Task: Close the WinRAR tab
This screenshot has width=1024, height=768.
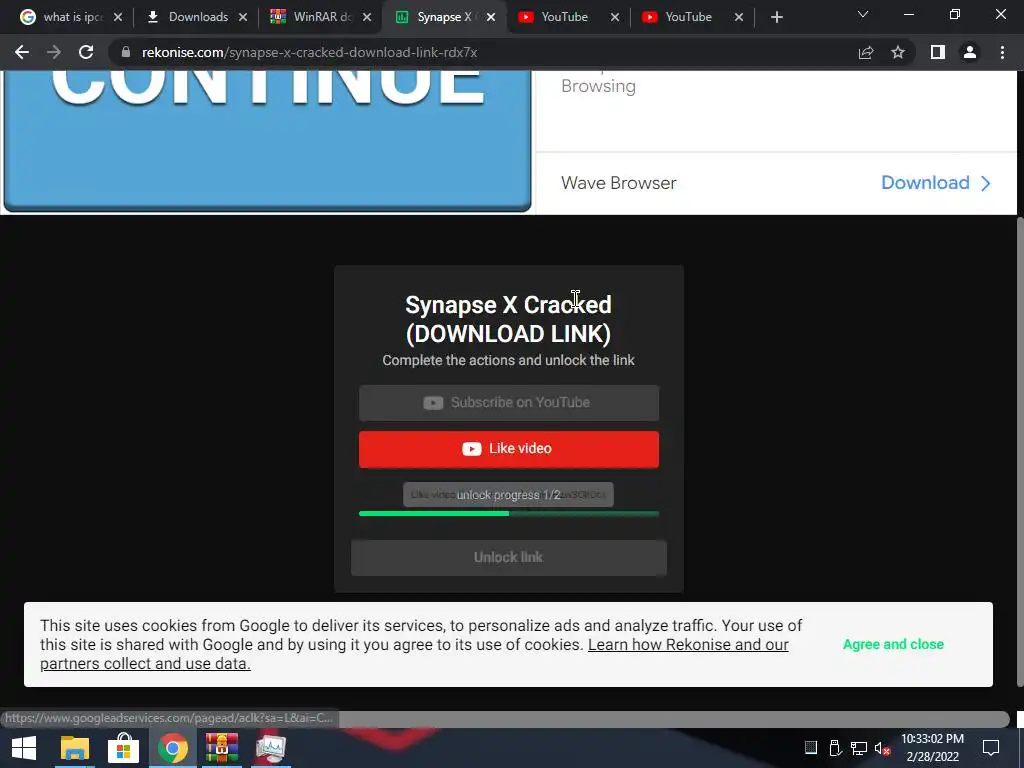Action: point(367,17)
